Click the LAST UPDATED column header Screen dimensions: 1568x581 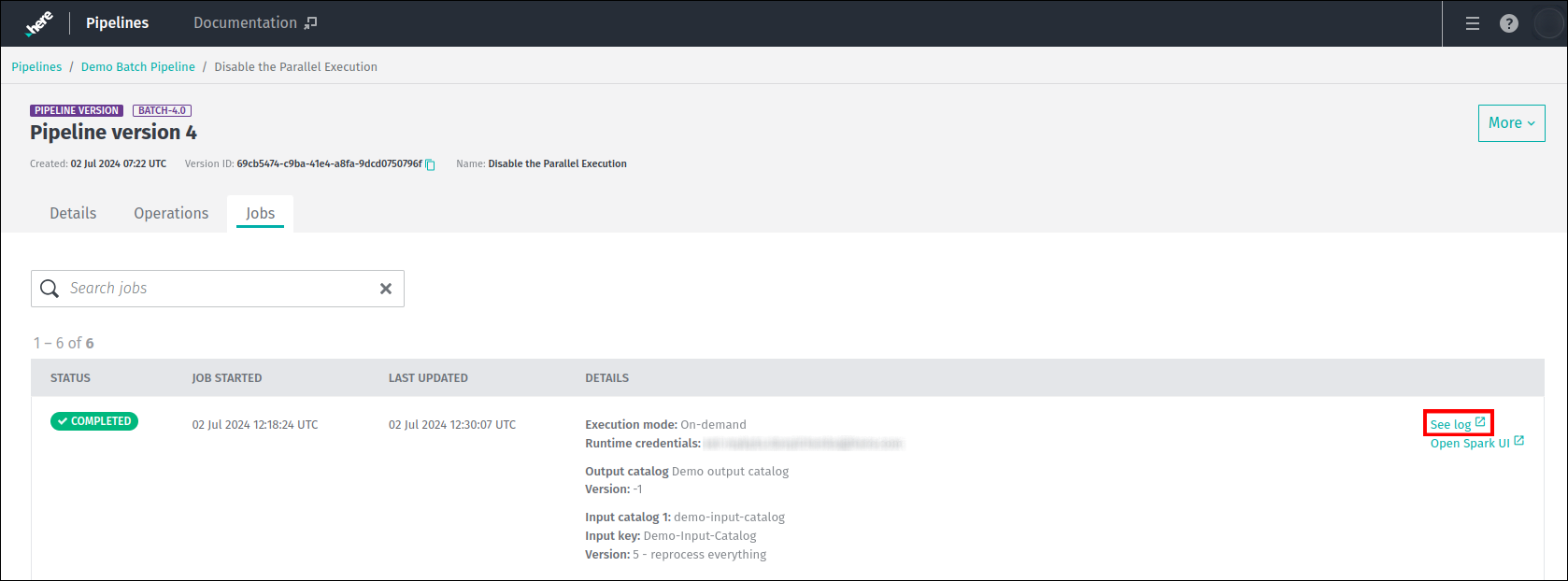pyautogui.click(x=428, y=378)
